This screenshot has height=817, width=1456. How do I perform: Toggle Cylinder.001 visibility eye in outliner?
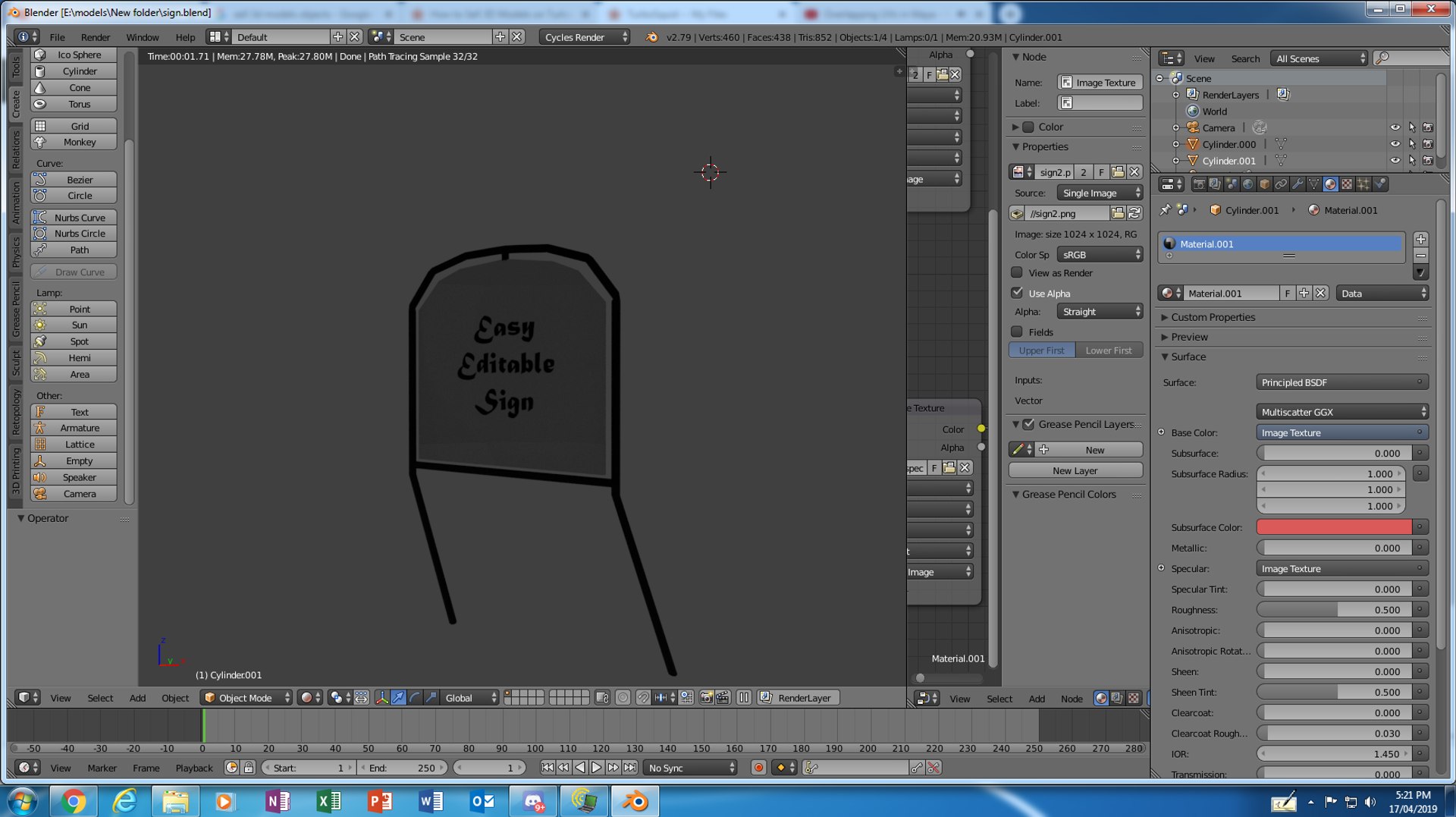1395,161
